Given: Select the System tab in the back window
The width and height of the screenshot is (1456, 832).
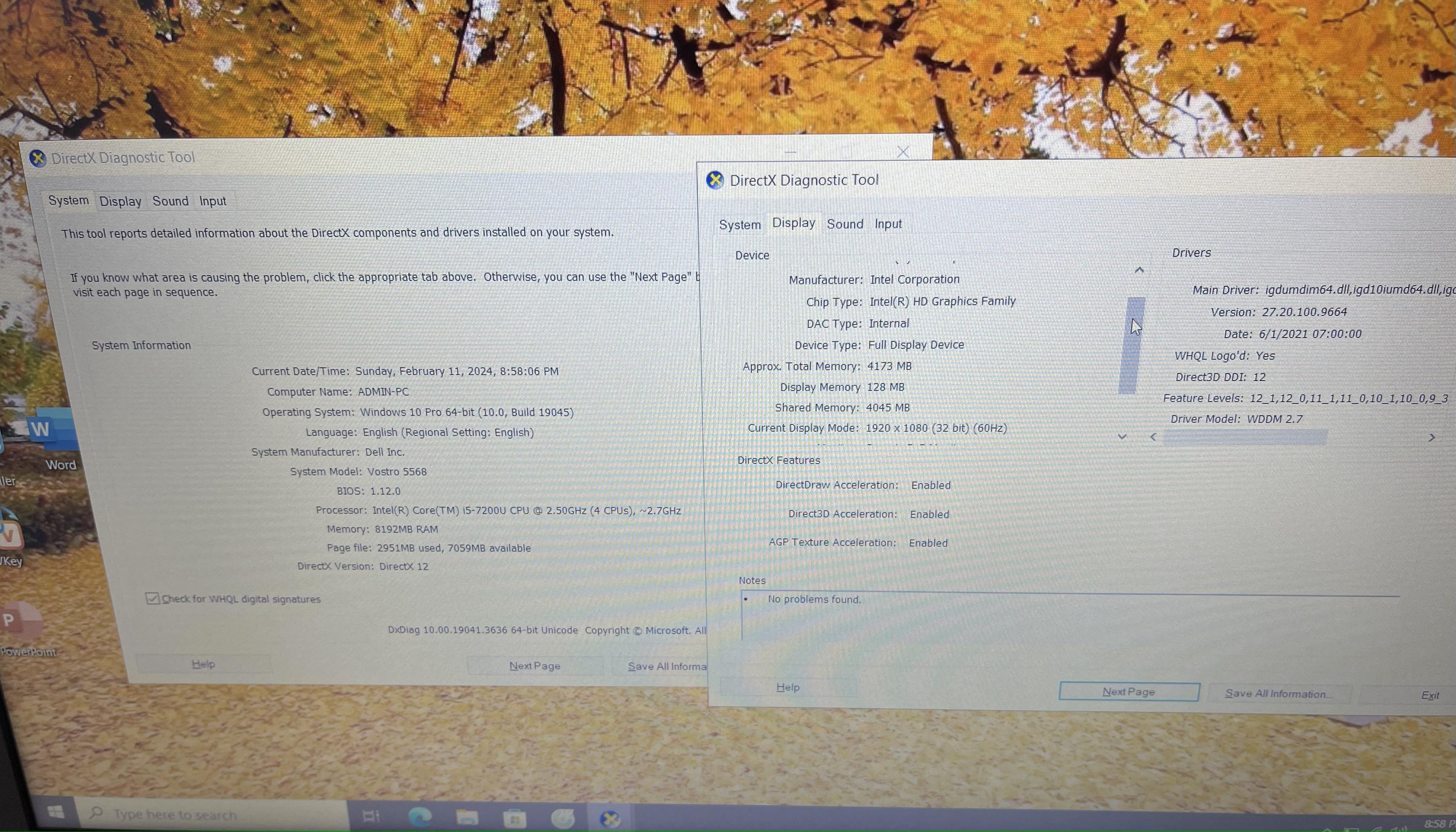Looking at the screenshot, I should [68, 200].
